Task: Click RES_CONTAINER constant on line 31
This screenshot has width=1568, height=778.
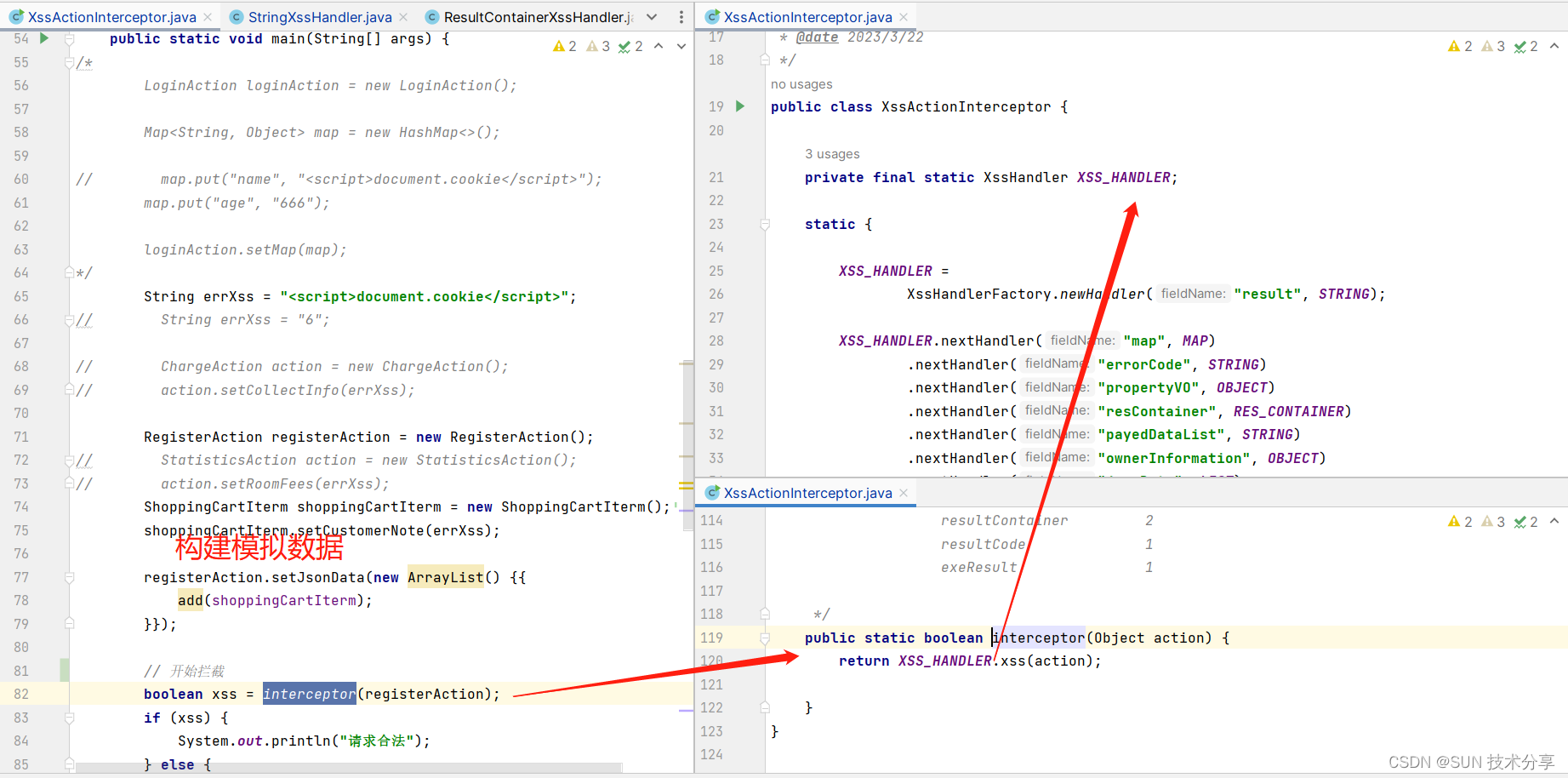Action: [x=1288, y=411]
